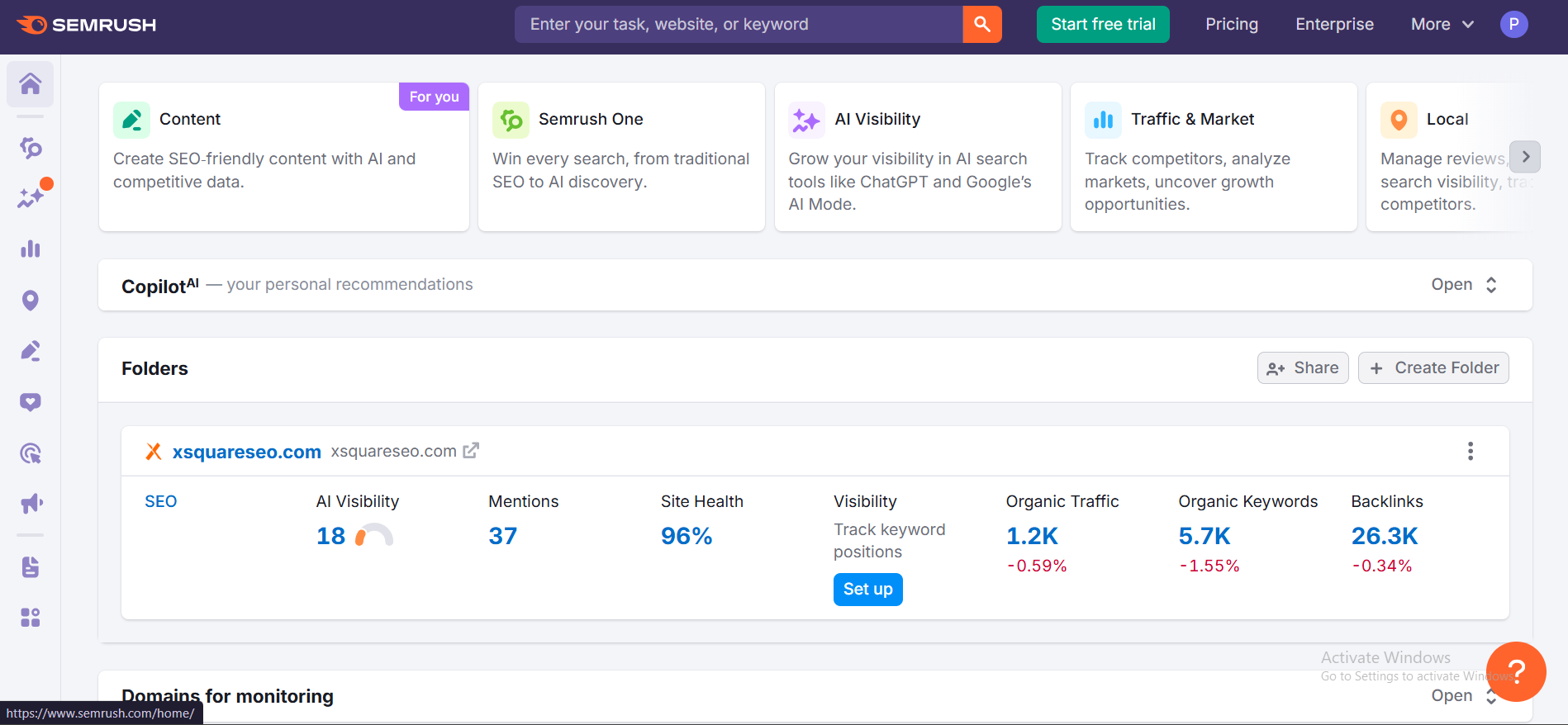This screenshot has width=1568, height=725.
Task: Click the orange search magnifier button
Action: pyautogui.click(x=982, y=24)
